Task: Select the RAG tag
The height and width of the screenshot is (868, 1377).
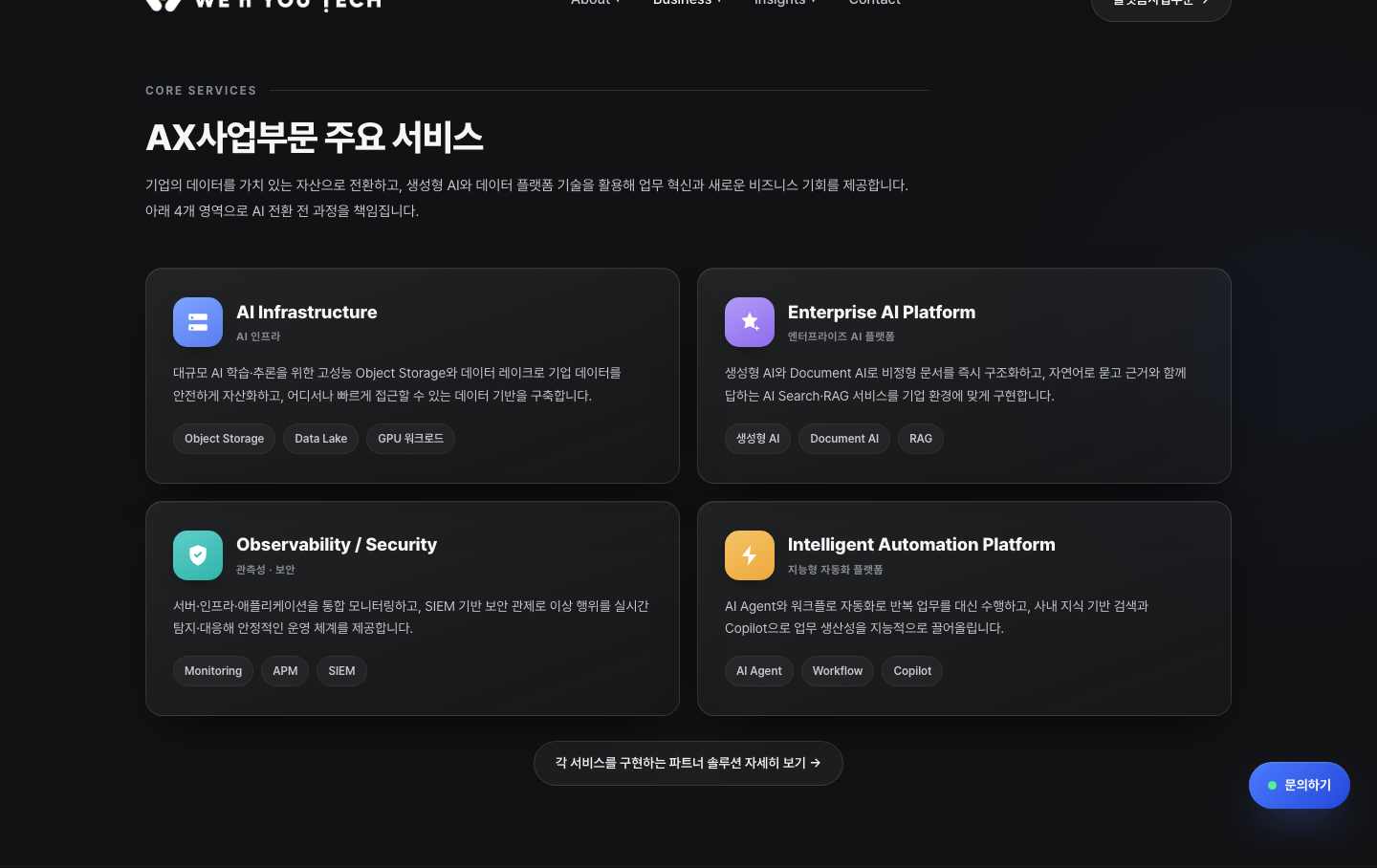Action: click(x=921, y=439)
